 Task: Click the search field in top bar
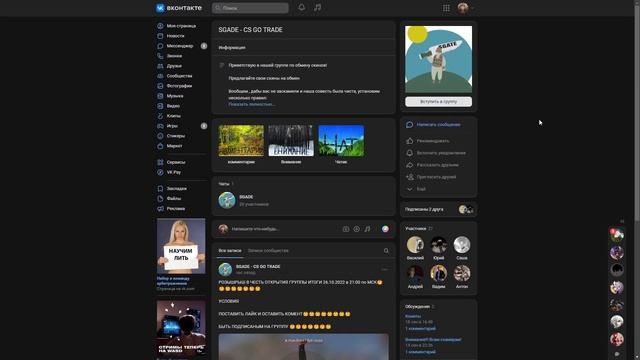tap(250, 8)
